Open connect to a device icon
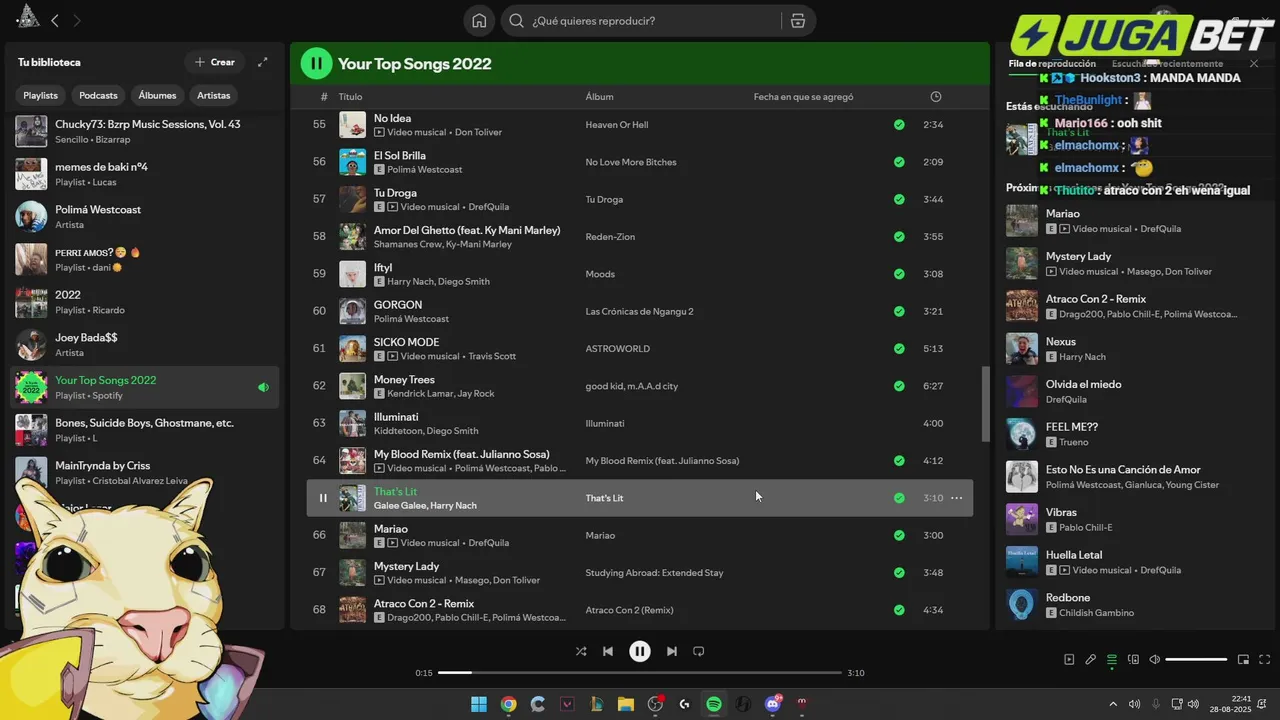The width and height of the screenshot is (1280, 720). click(1133, 660)
